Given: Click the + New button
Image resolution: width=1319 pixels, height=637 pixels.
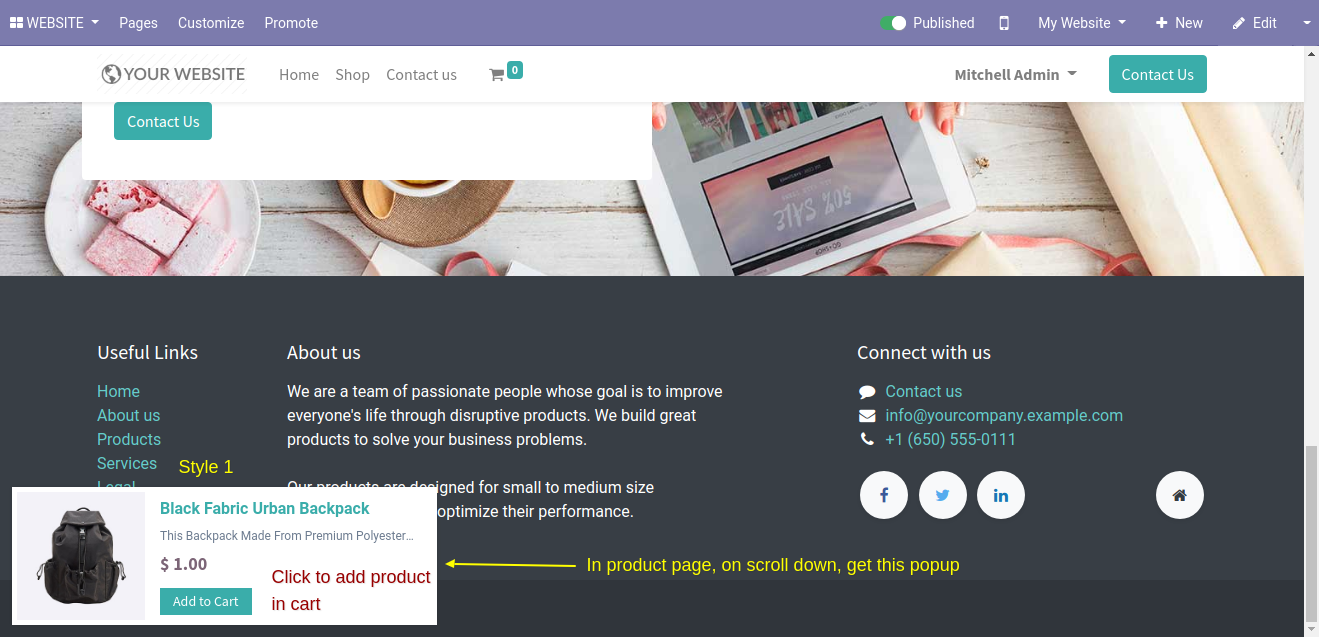Looking at the screenshot, I should click(1179, 23).
